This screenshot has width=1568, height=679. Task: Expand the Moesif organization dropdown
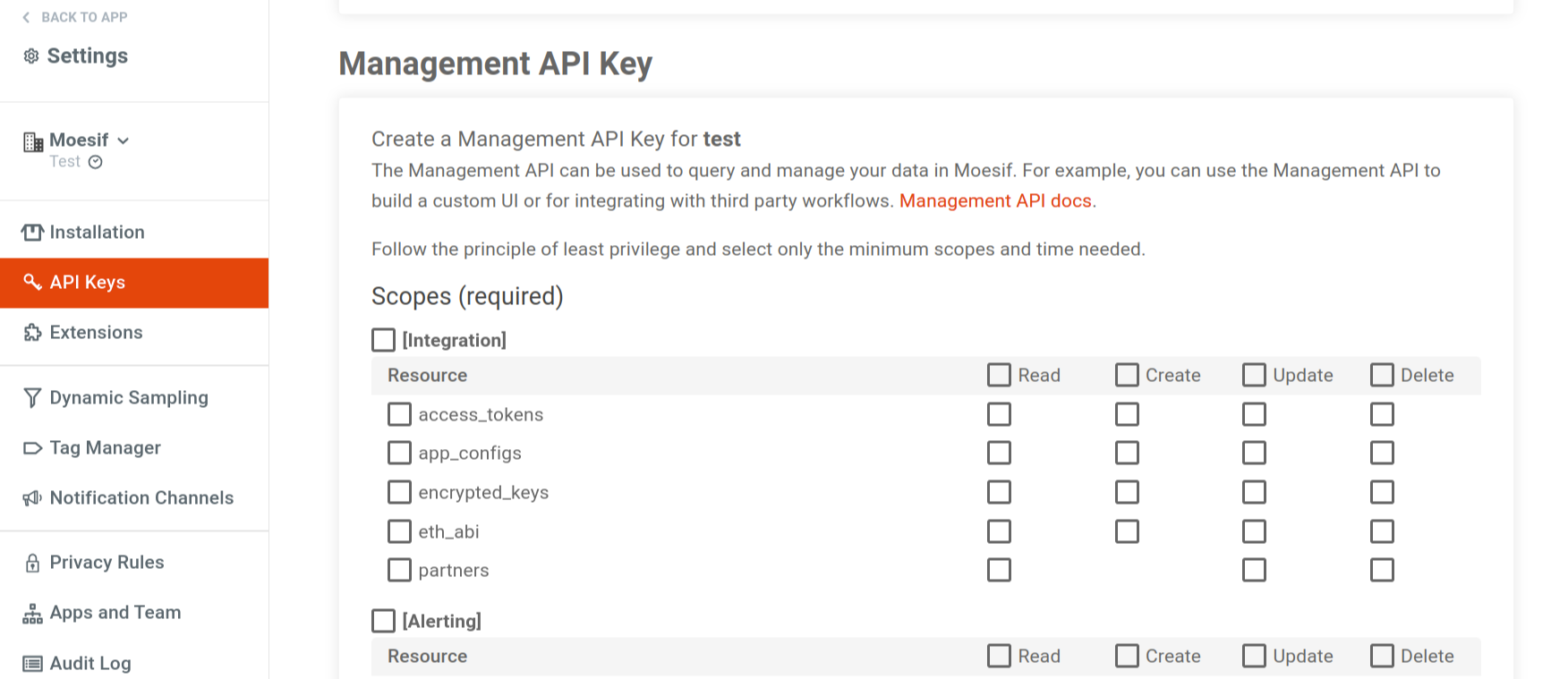[x=124, y=140]
